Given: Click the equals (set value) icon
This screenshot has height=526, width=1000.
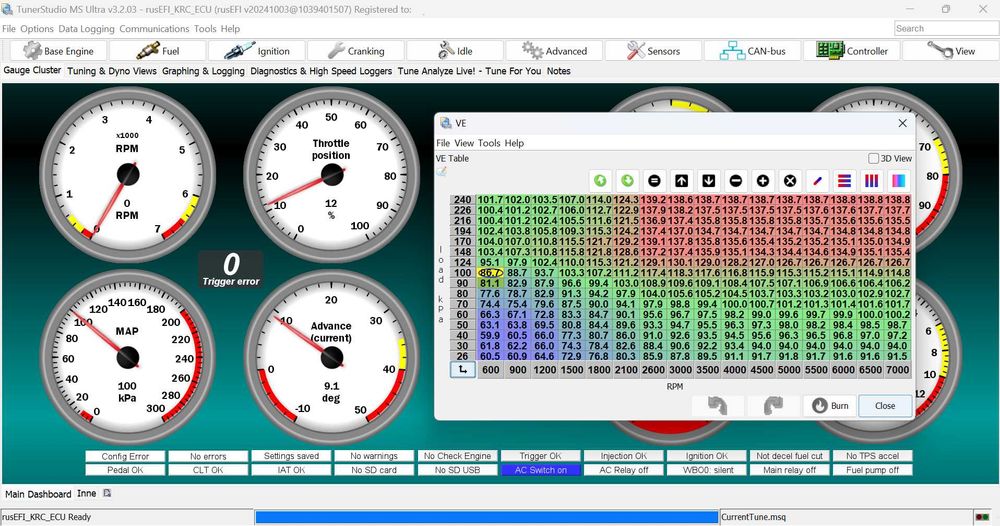Looking at the screenshot, I should (x=654, y=181).
